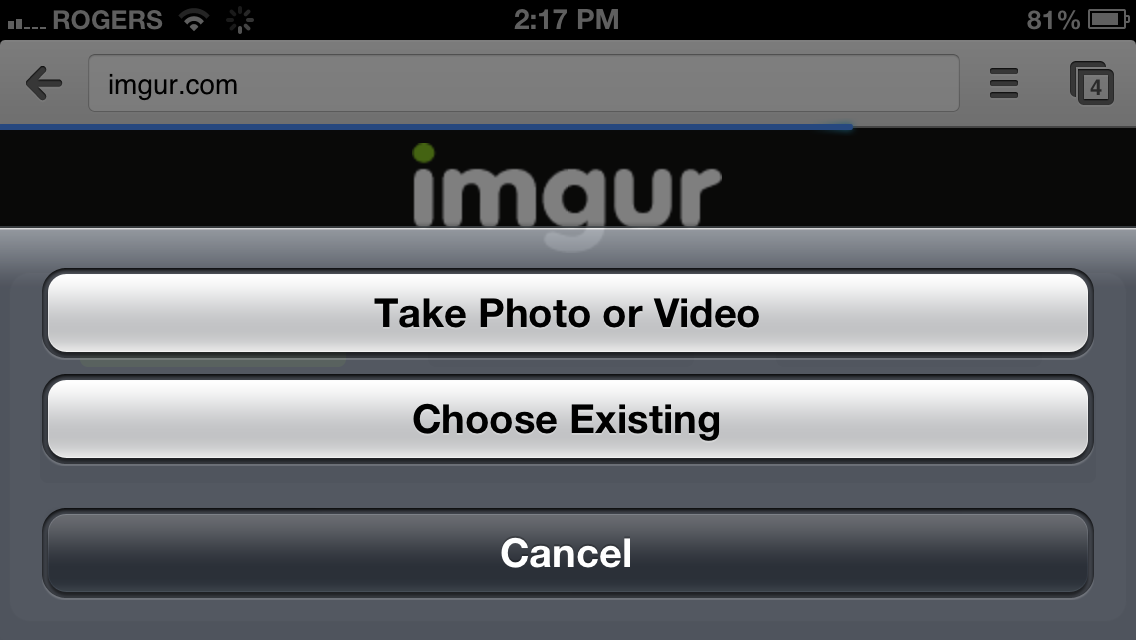Tap the battery icon in the status bar

point(1108,20)
